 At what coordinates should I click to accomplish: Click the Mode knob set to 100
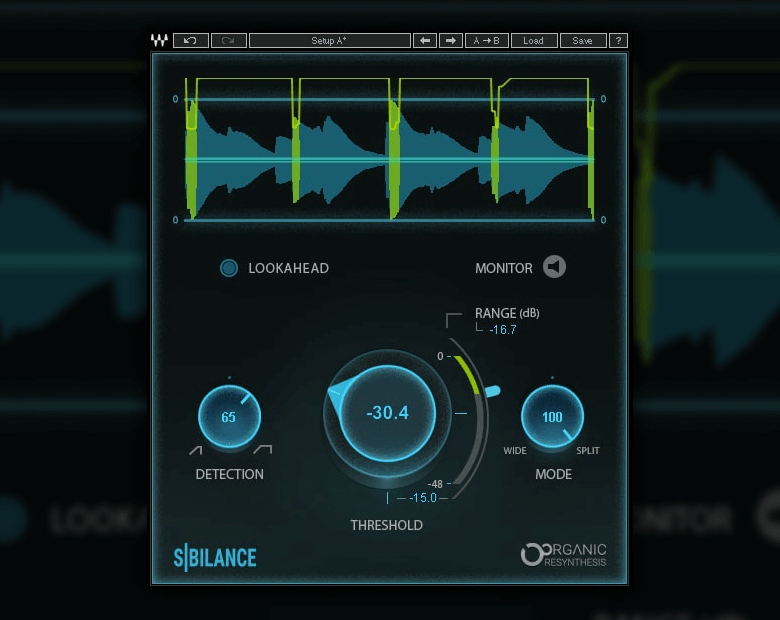552,416
